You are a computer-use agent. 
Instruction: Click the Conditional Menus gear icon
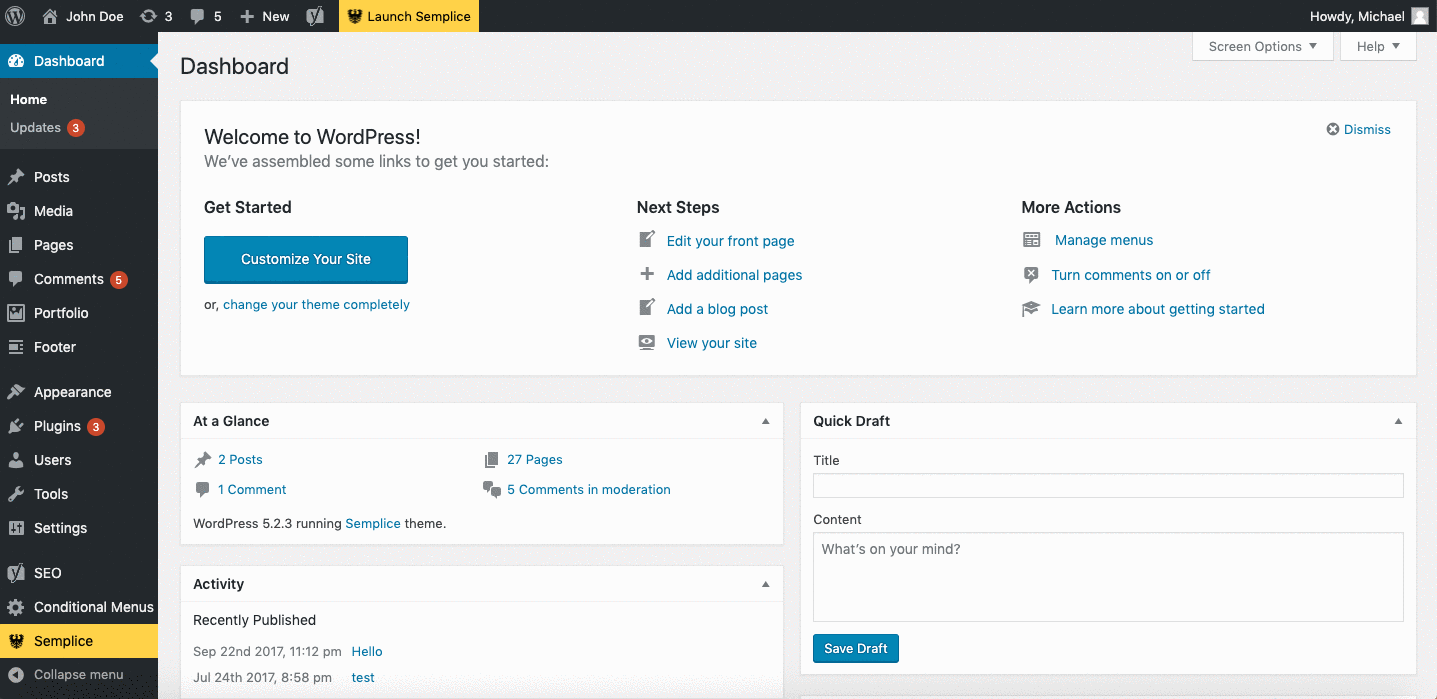[x=16, y=607]
